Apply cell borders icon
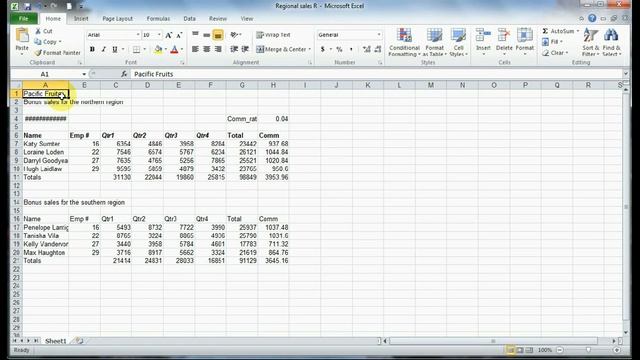The width and height of the screenshot is (640, 360). (x=136, y=49)
